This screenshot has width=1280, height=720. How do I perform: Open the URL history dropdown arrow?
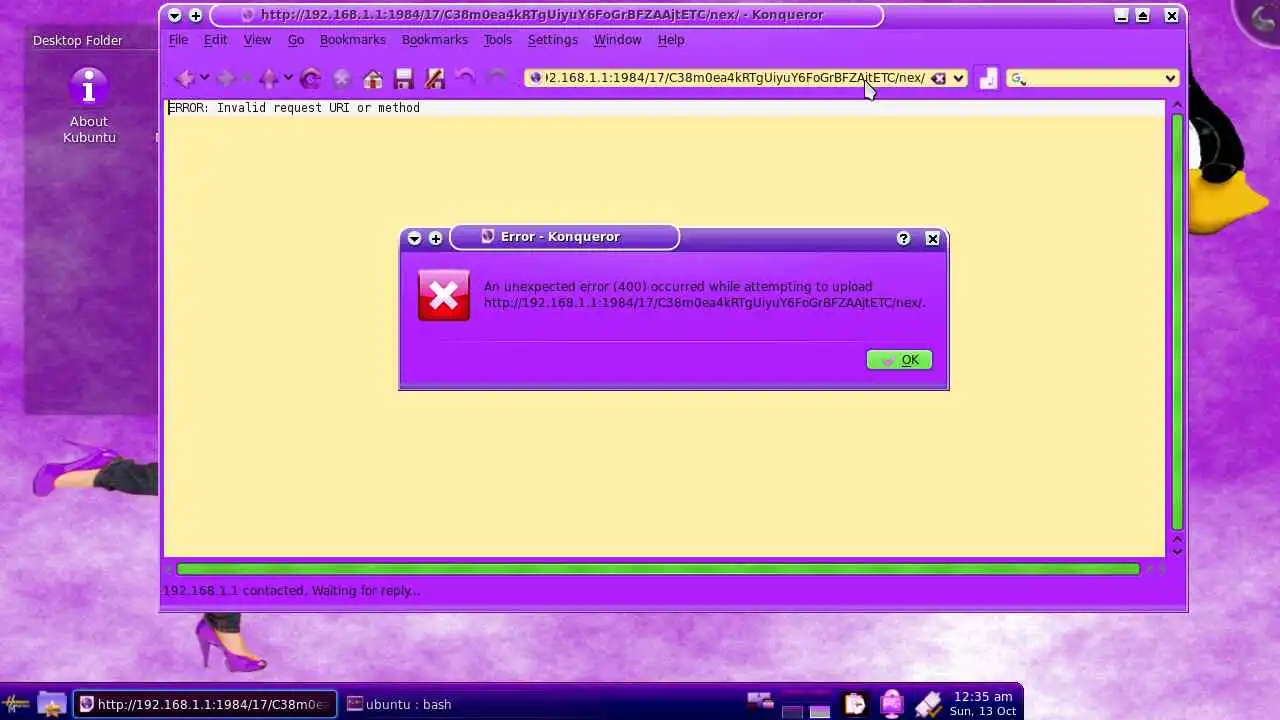(x=958, y=78)
